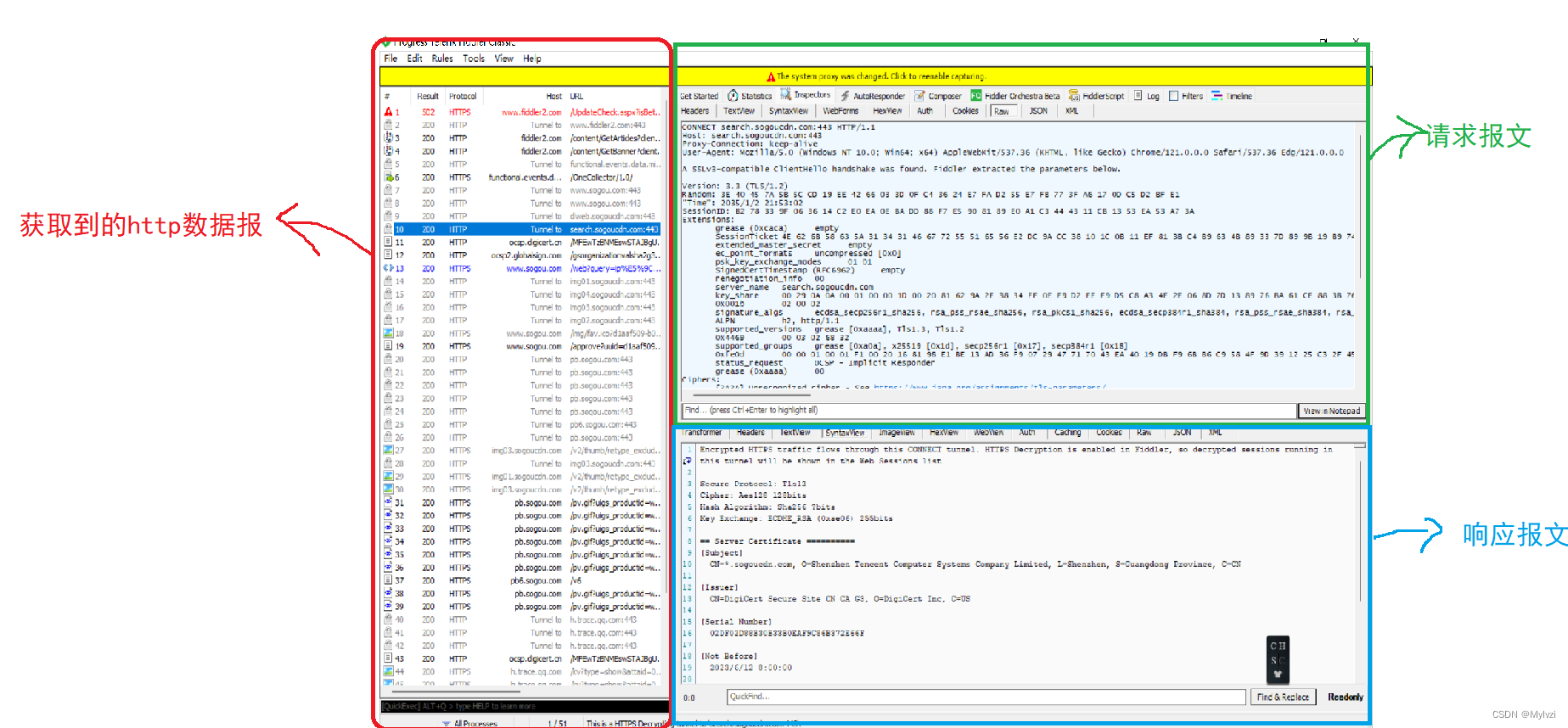Select response inspector SyntaxView tab
Viewport: 1568px width, 728px height.
click(x=845, y=433)
